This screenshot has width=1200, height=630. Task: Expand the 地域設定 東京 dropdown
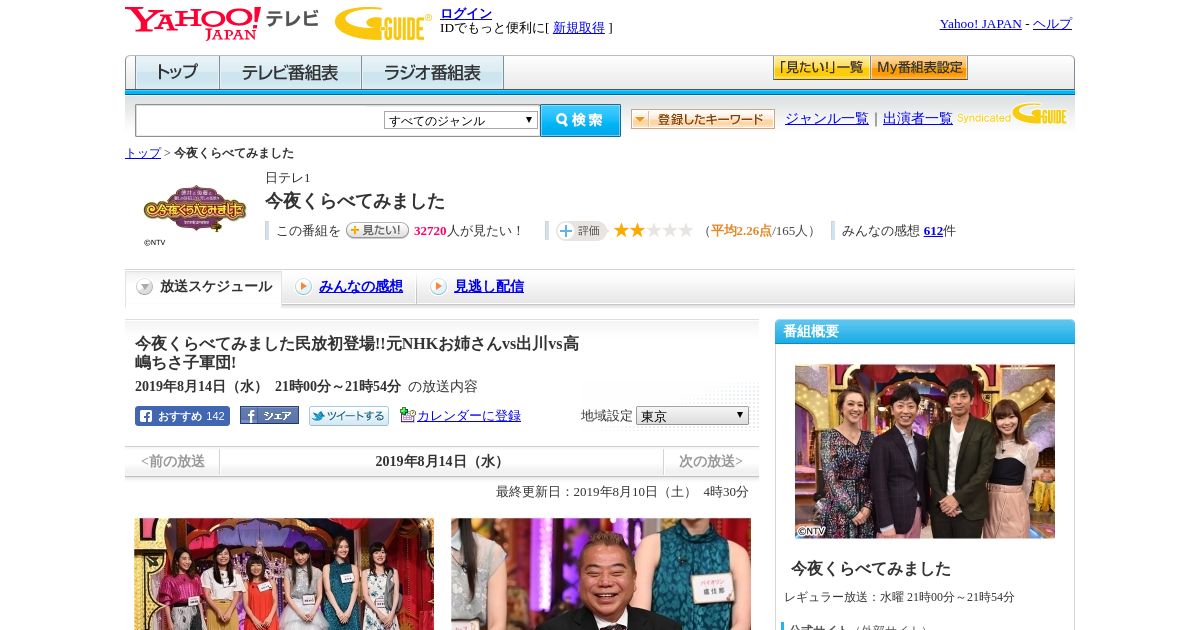point(692,415)
